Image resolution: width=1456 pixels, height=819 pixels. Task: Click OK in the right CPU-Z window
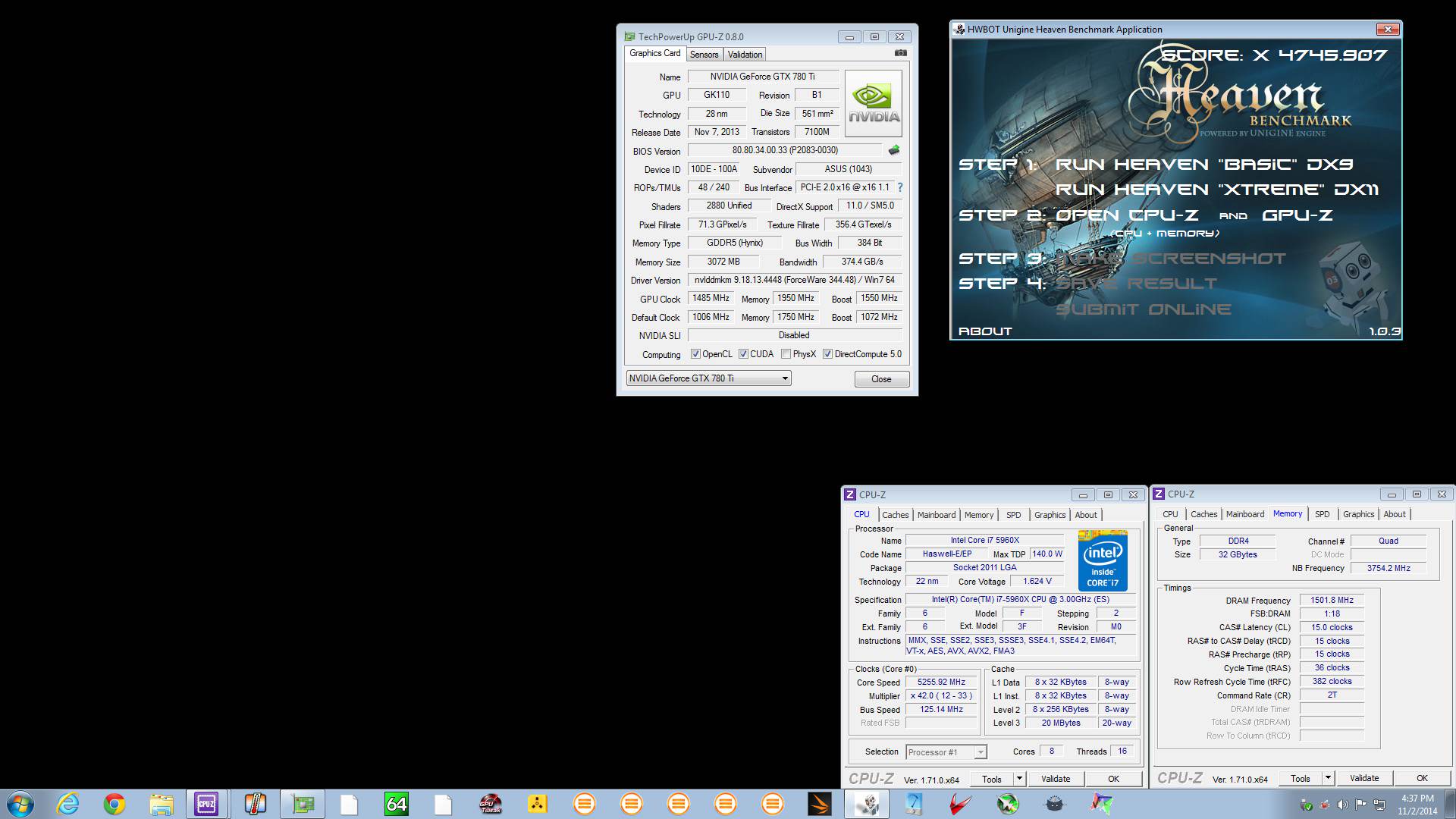pyautogui.click(x=1422, y=778)
